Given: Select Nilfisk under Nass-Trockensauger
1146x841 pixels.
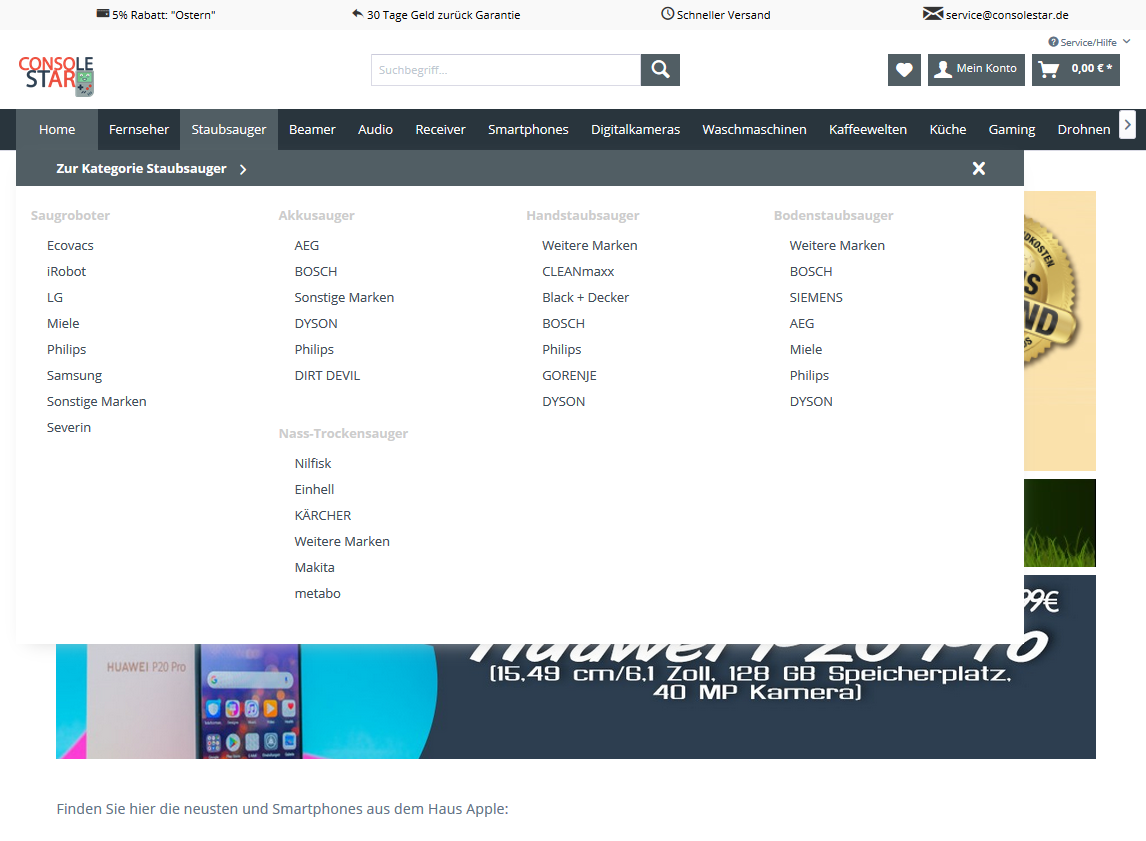Looking at the screenshot, I should click(313, 463).
